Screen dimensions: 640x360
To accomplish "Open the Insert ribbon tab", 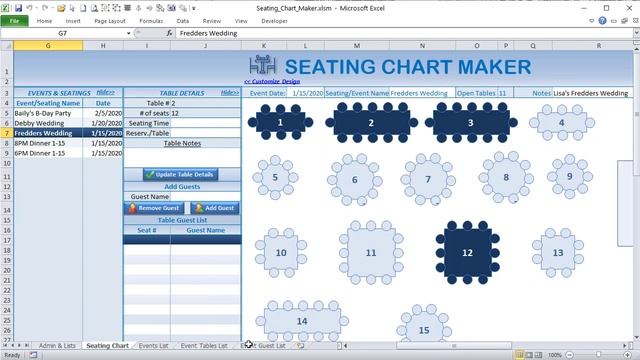I will (73, 21).
